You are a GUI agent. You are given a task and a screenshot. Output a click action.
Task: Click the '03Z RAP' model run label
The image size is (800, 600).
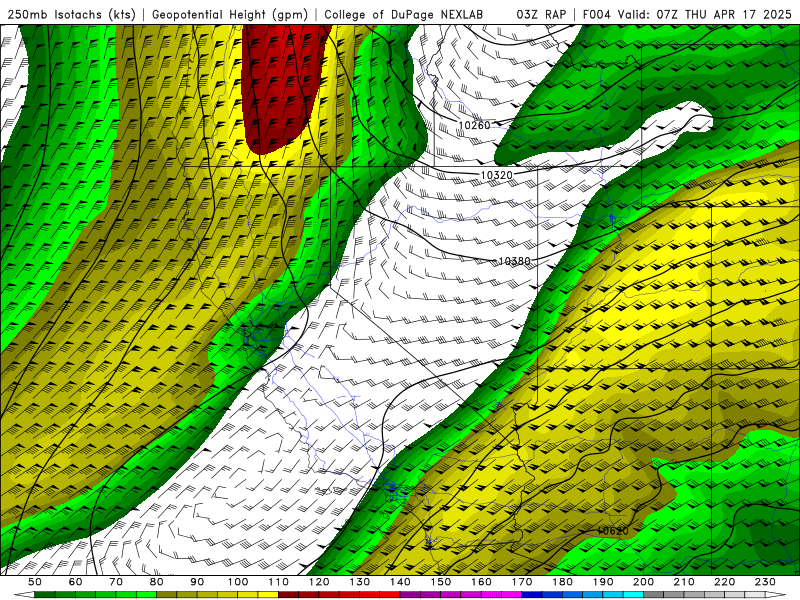coord(541,15)
